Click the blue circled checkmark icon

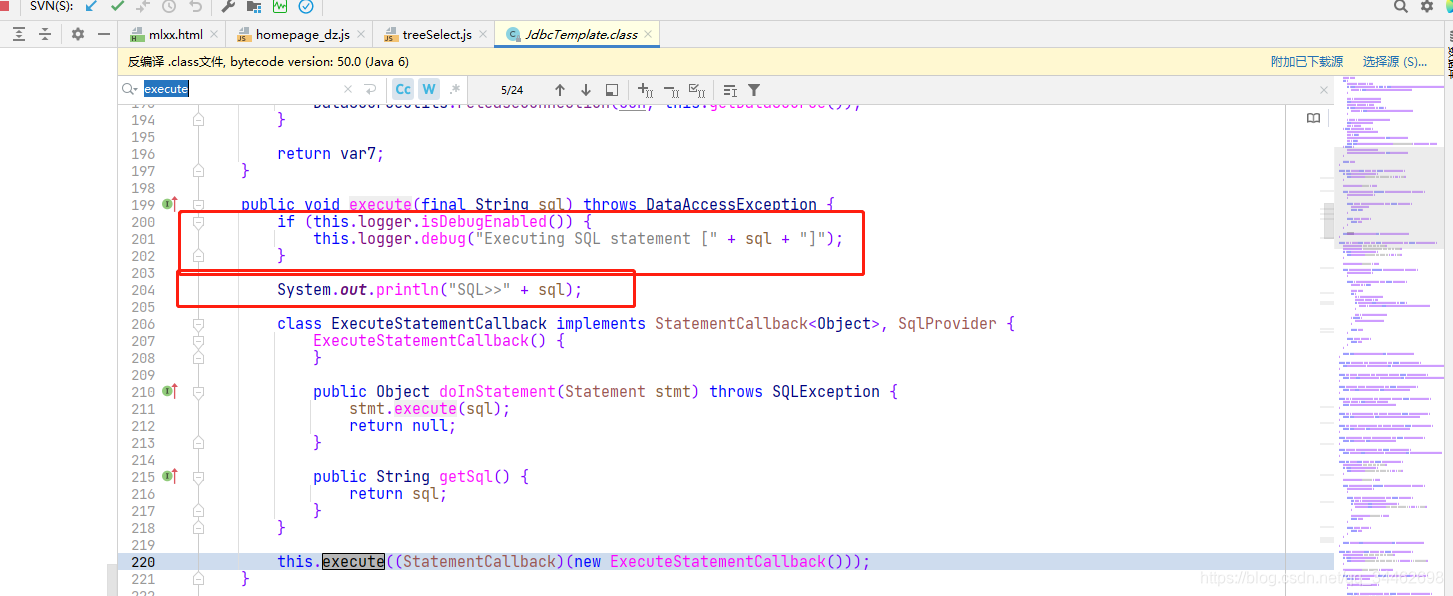[306, 6]
